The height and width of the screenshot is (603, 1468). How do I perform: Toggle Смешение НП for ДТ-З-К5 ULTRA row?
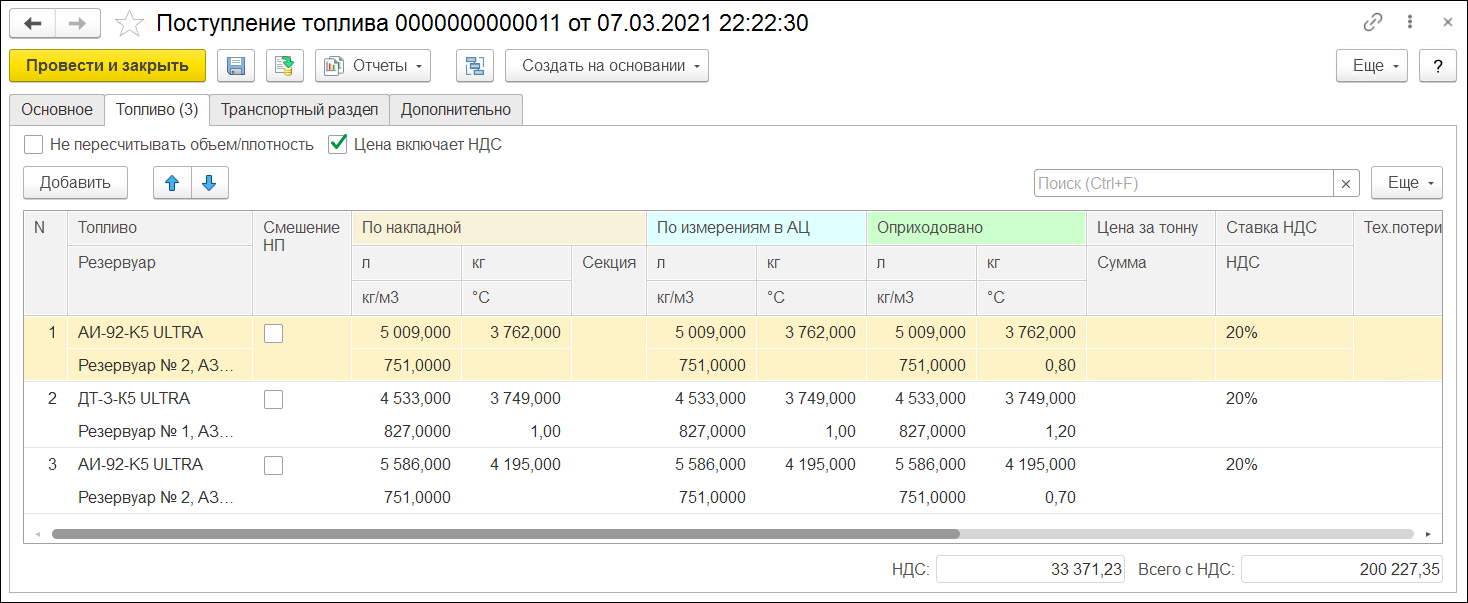tap(273, 399)
